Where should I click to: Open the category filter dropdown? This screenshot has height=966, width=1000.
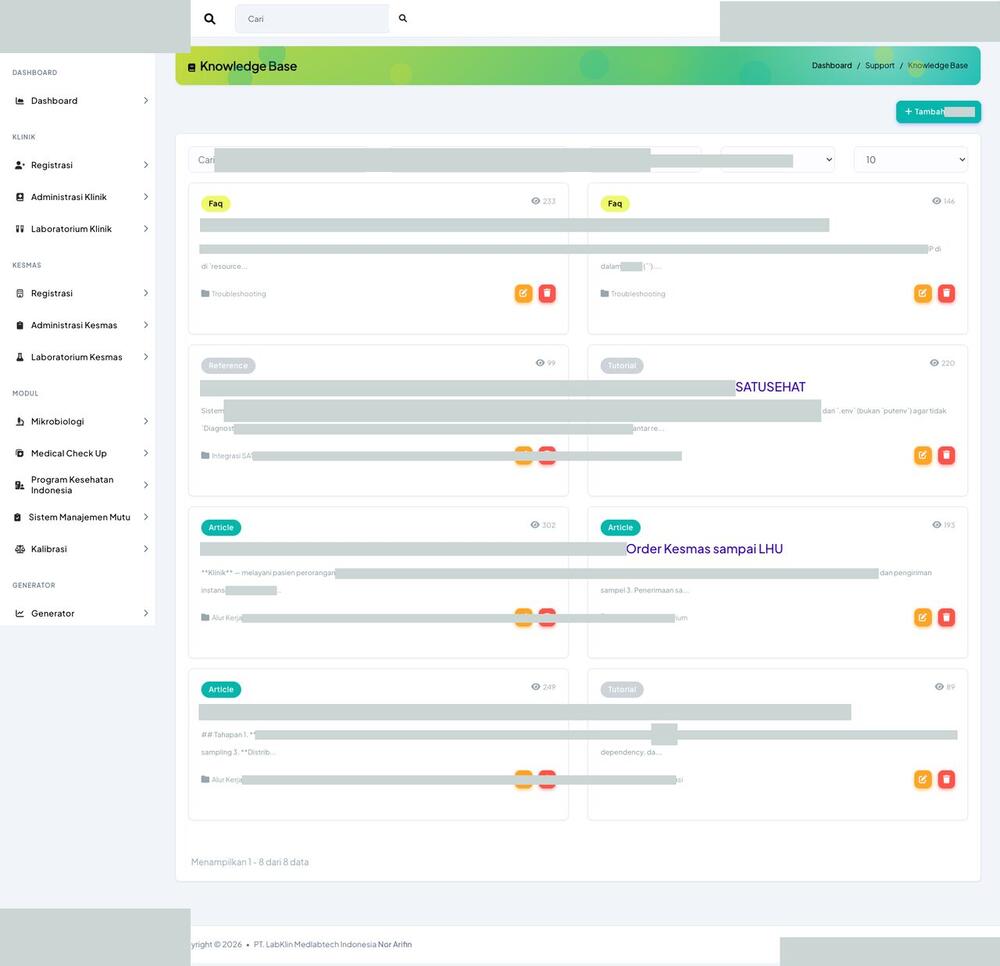tap(777, 159)
